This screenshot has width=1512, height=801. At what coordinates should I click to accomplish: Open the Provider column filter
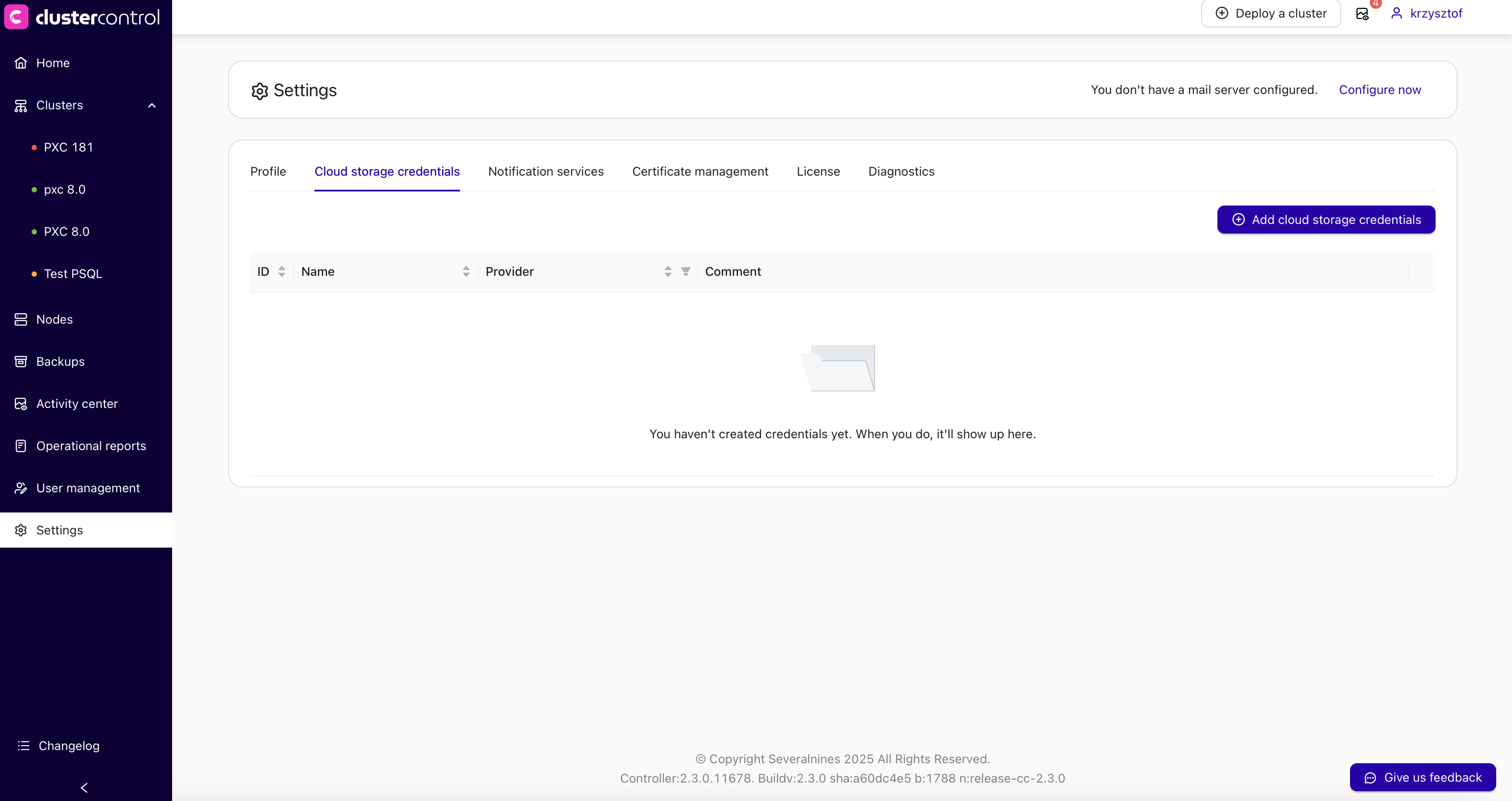click(x=686, y=271)
